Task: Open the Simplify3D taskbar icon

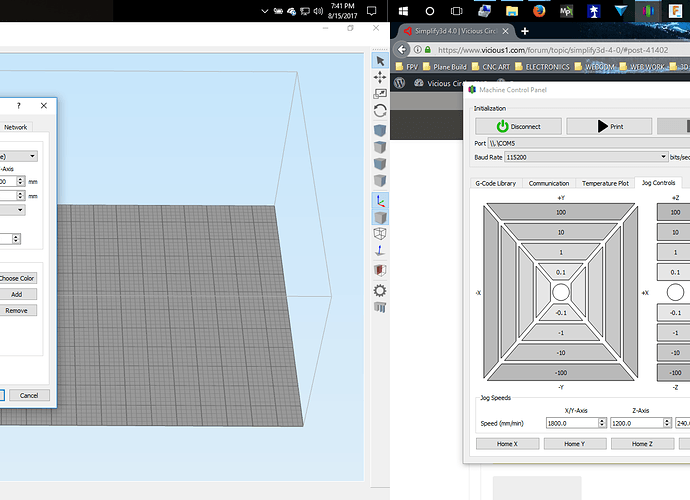Action: [648, 11]
